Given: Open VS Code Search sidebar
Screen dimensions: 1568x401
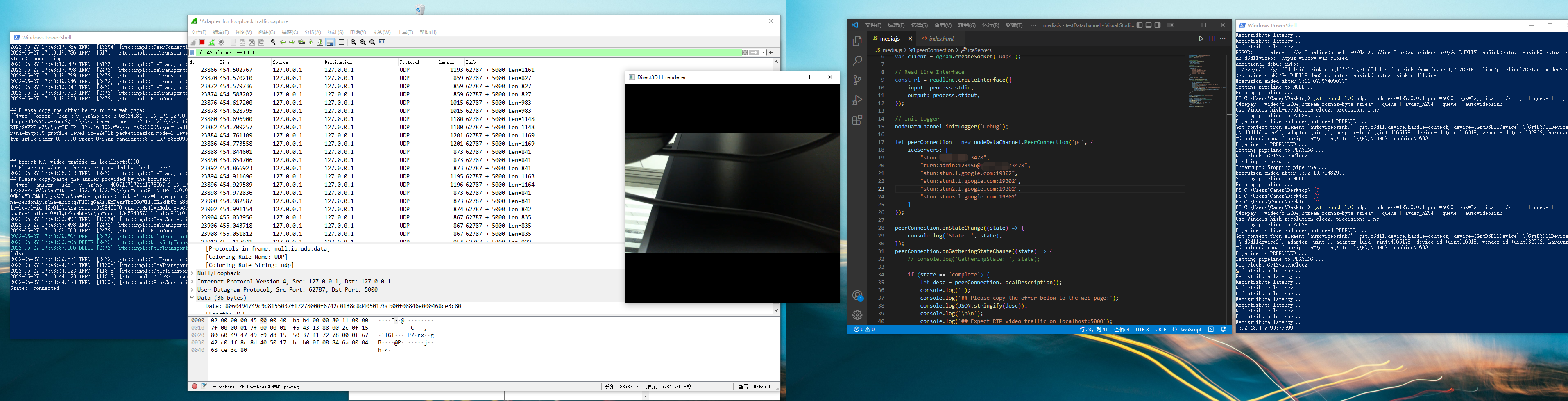Looking at the screenshot, I should [857, 60].
